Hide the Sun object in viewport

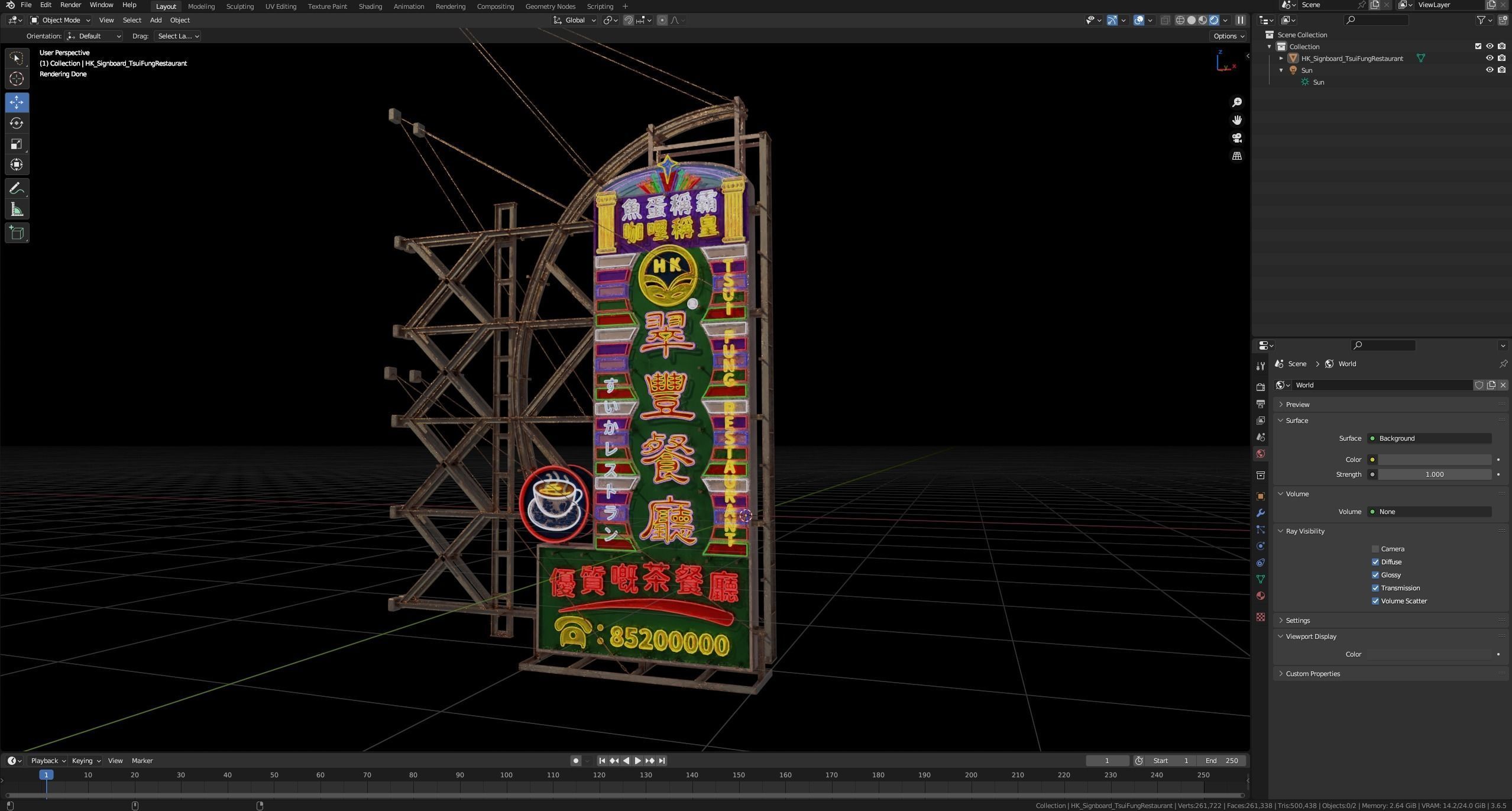click(1490, 70)
